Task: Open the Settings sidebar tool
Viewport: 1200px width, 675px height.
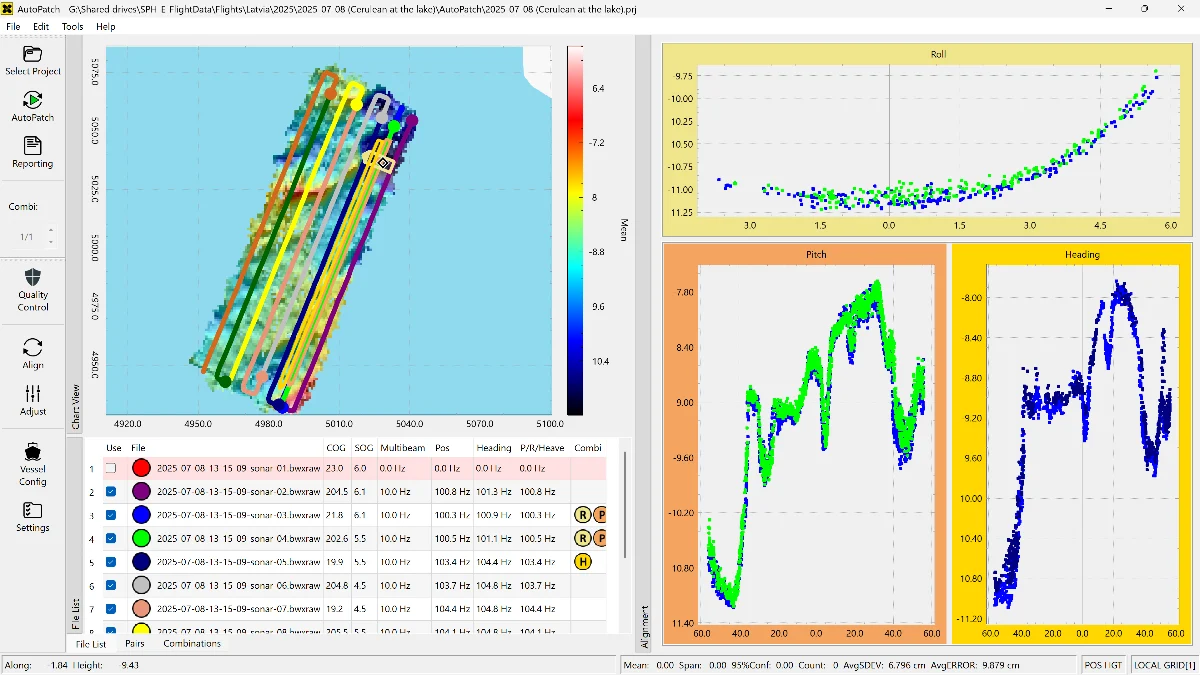Action: [32, 516]
